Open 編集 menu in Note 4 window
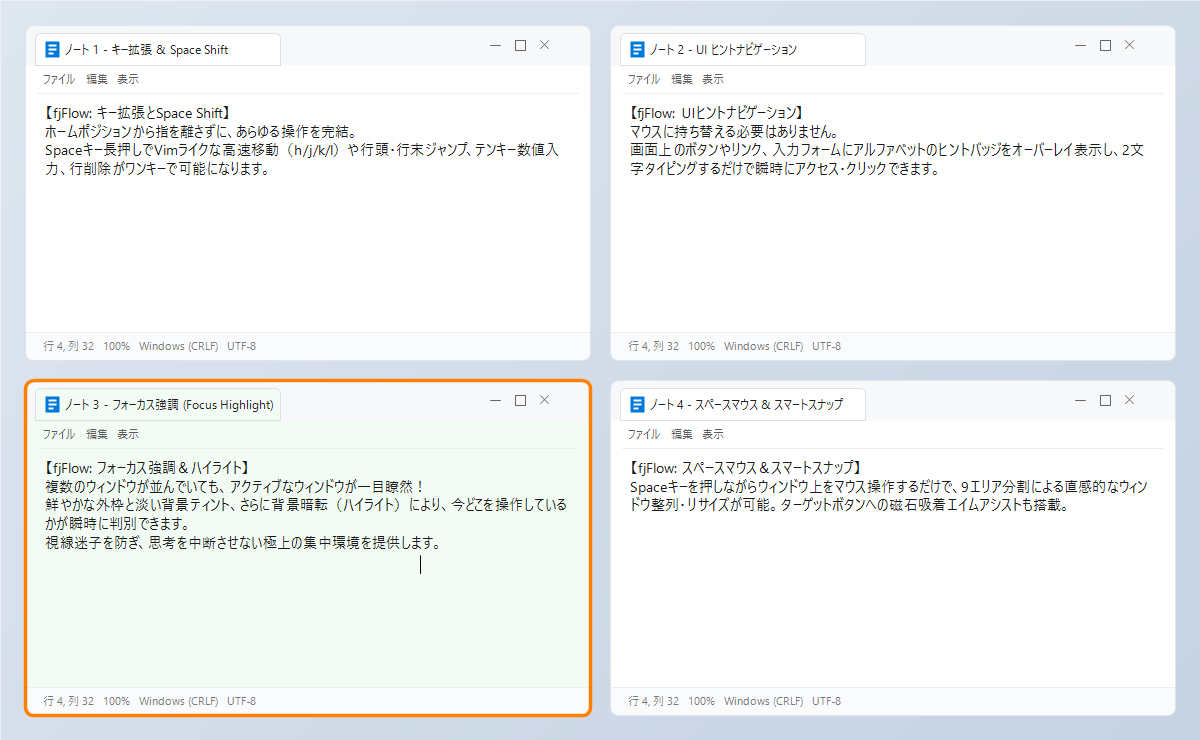This screenshot has width=1200, height=740. coord(682,434)
